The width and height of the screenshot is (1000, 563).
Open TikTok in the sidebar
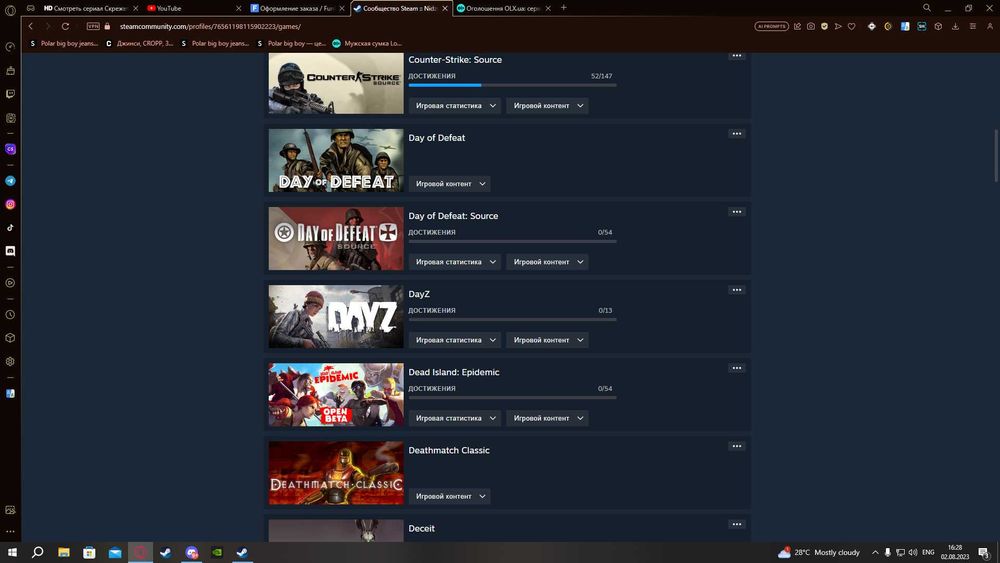[x=10, y=228]
